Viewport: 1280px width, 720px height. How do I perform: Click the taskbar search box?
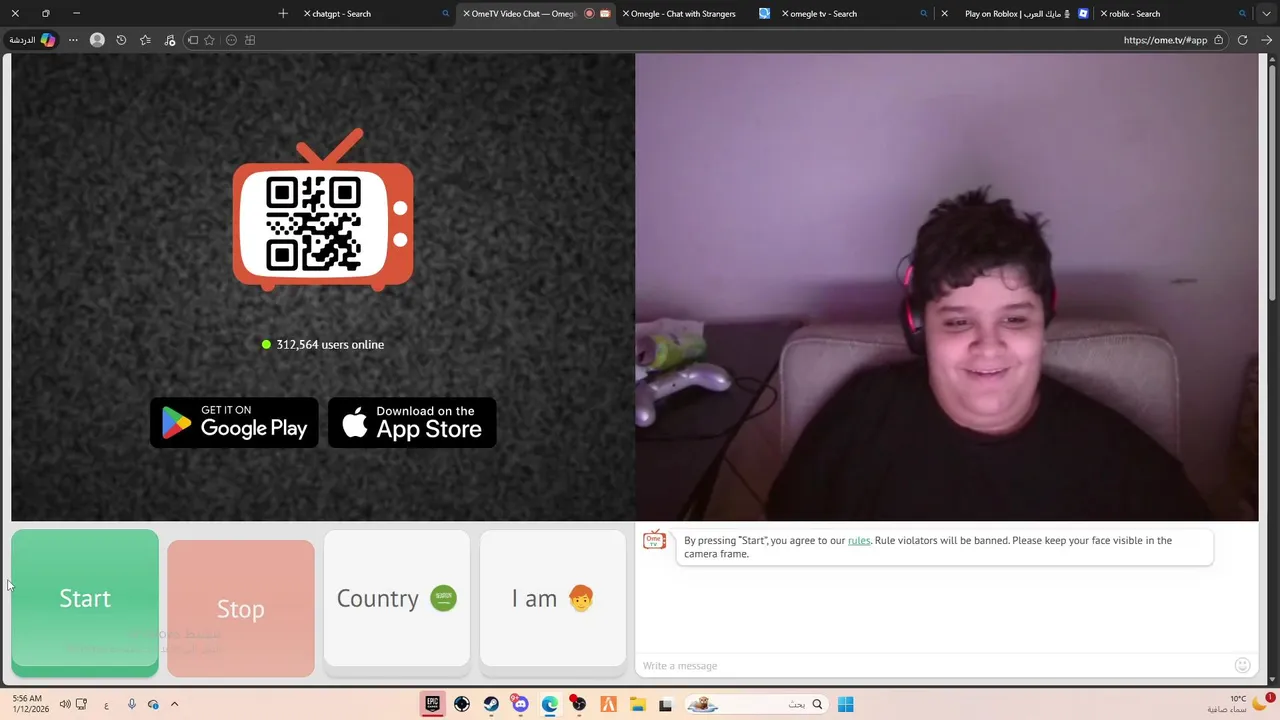(x=757, y=704)
